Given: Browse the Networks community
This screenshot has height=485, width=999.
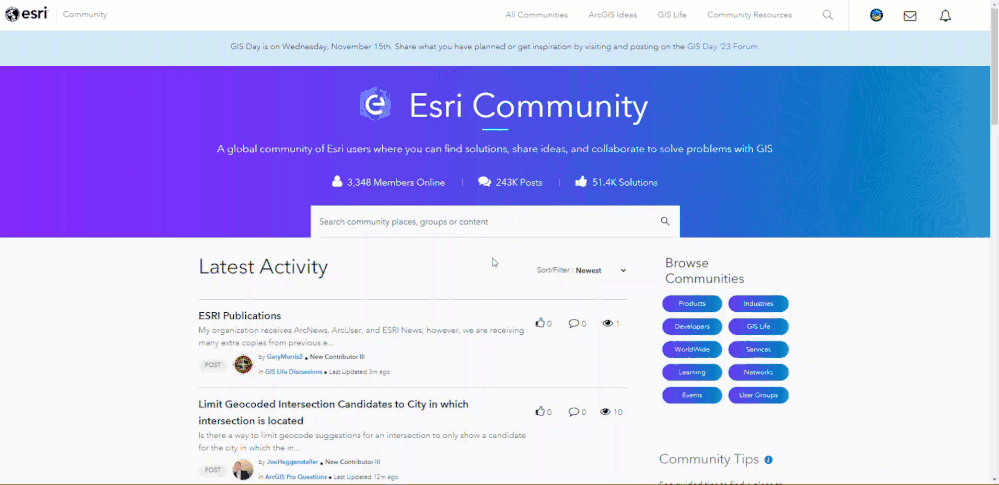Looking at the screenshot, I should point(758,372).
